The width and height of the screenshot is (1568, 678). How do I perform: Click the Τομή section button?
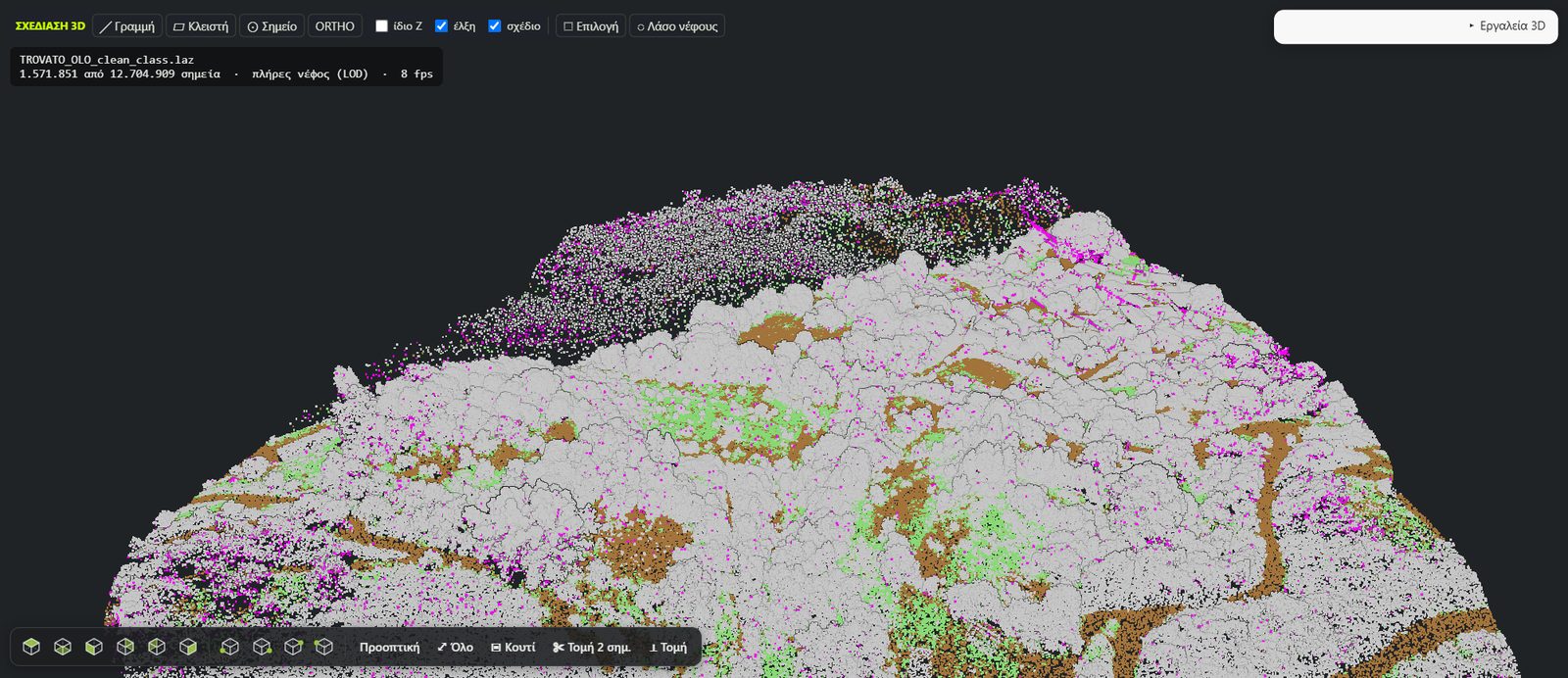pos(668,647)
